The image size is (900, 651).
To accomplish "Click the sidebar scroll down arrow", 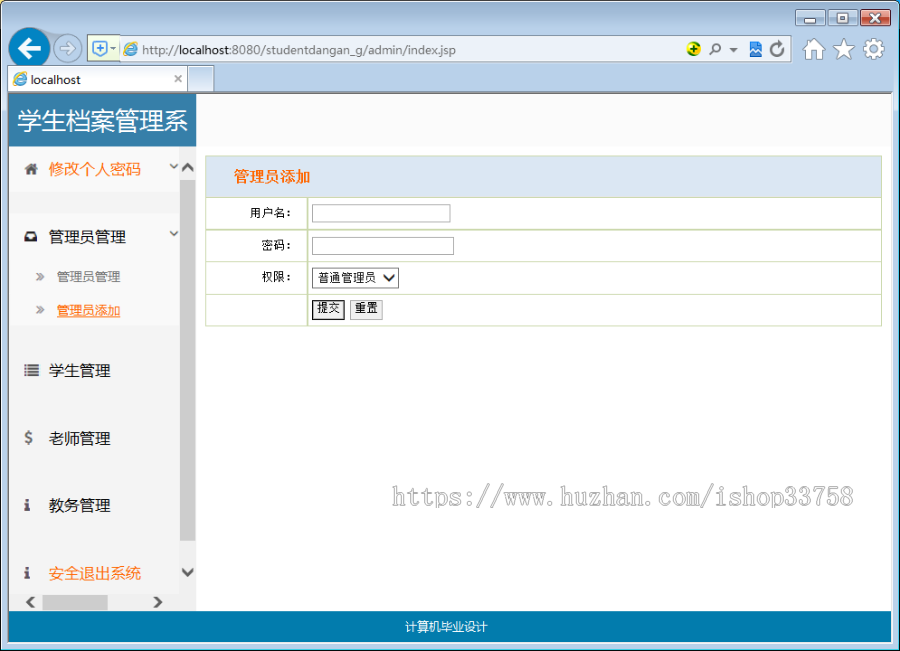I will (x=188, y=572).
